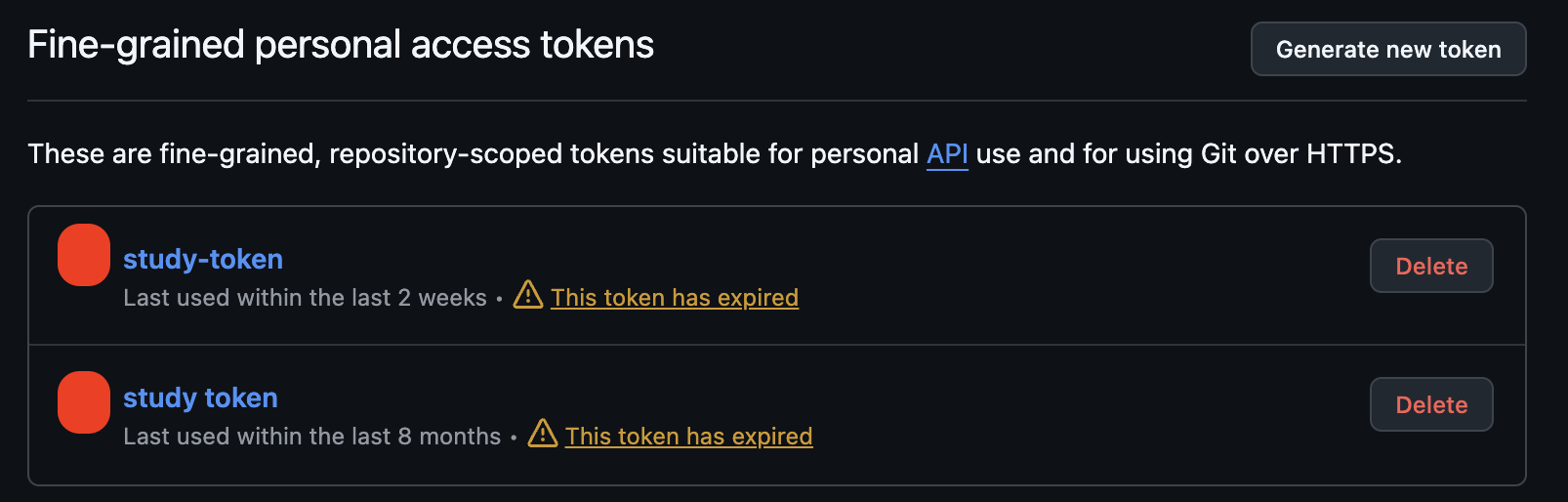The image size is (1568, 502).
Task: Click the warning triangle in the 2-weeks token row
Action: pyautogui.click(x=528, y=295)
